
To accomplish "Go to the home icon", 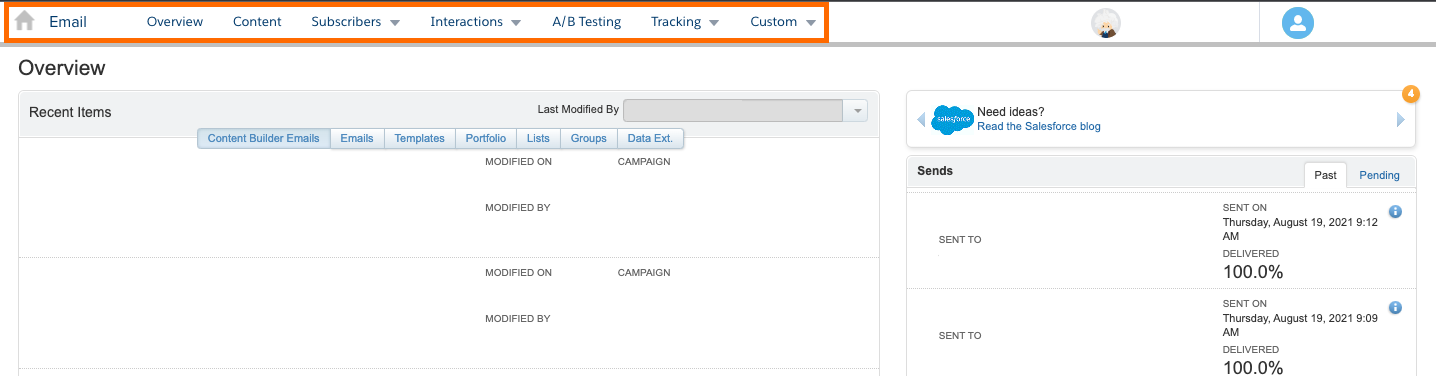I will 25,21.
